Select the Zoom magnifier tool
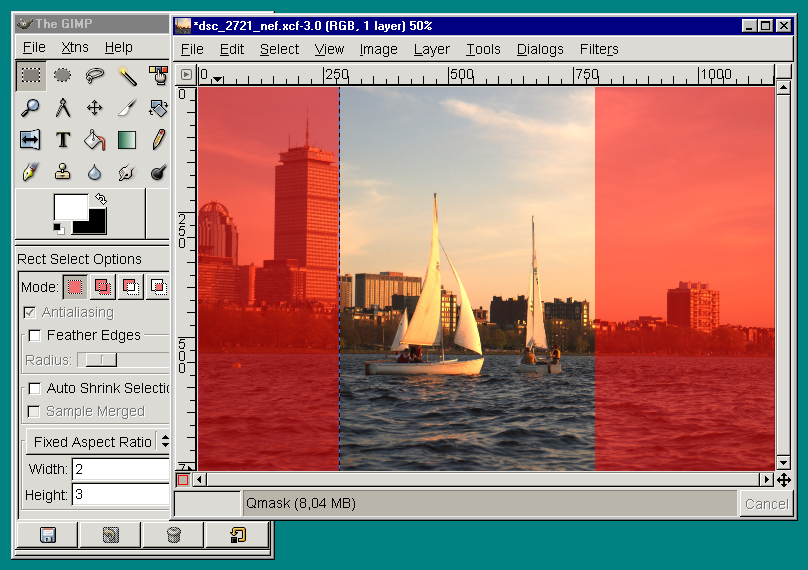 30,108
